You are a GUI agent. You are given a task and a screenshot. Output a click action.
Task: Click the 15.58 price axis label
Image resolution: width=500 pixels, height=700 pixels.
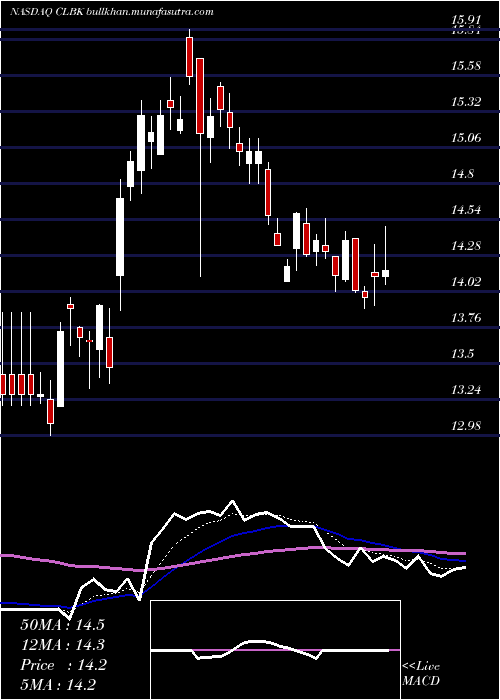(466, 66)
